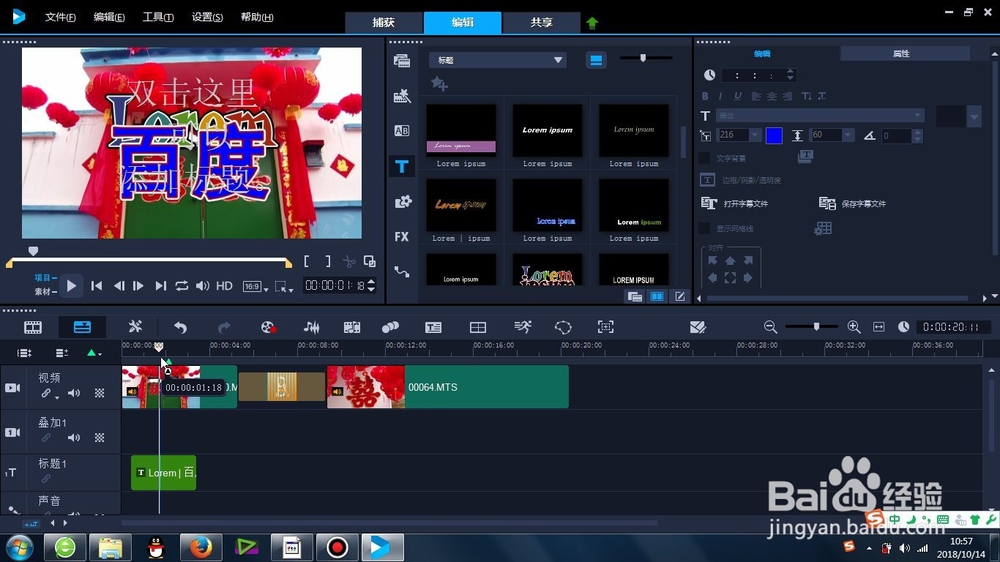This screenshot has height=562, width=1000.
Task: Open the chapter/cue marker dropdown
Action: point(94,353)
